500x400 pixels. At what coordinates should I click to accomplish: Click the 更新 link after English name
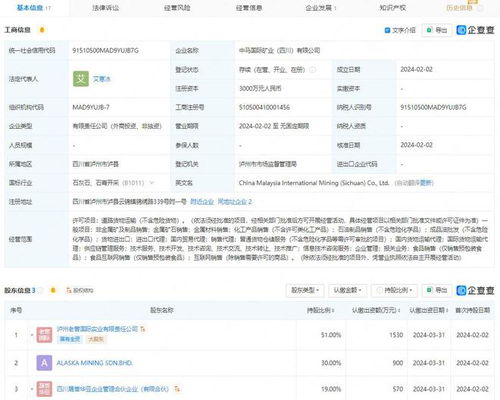tap(427, 183)
